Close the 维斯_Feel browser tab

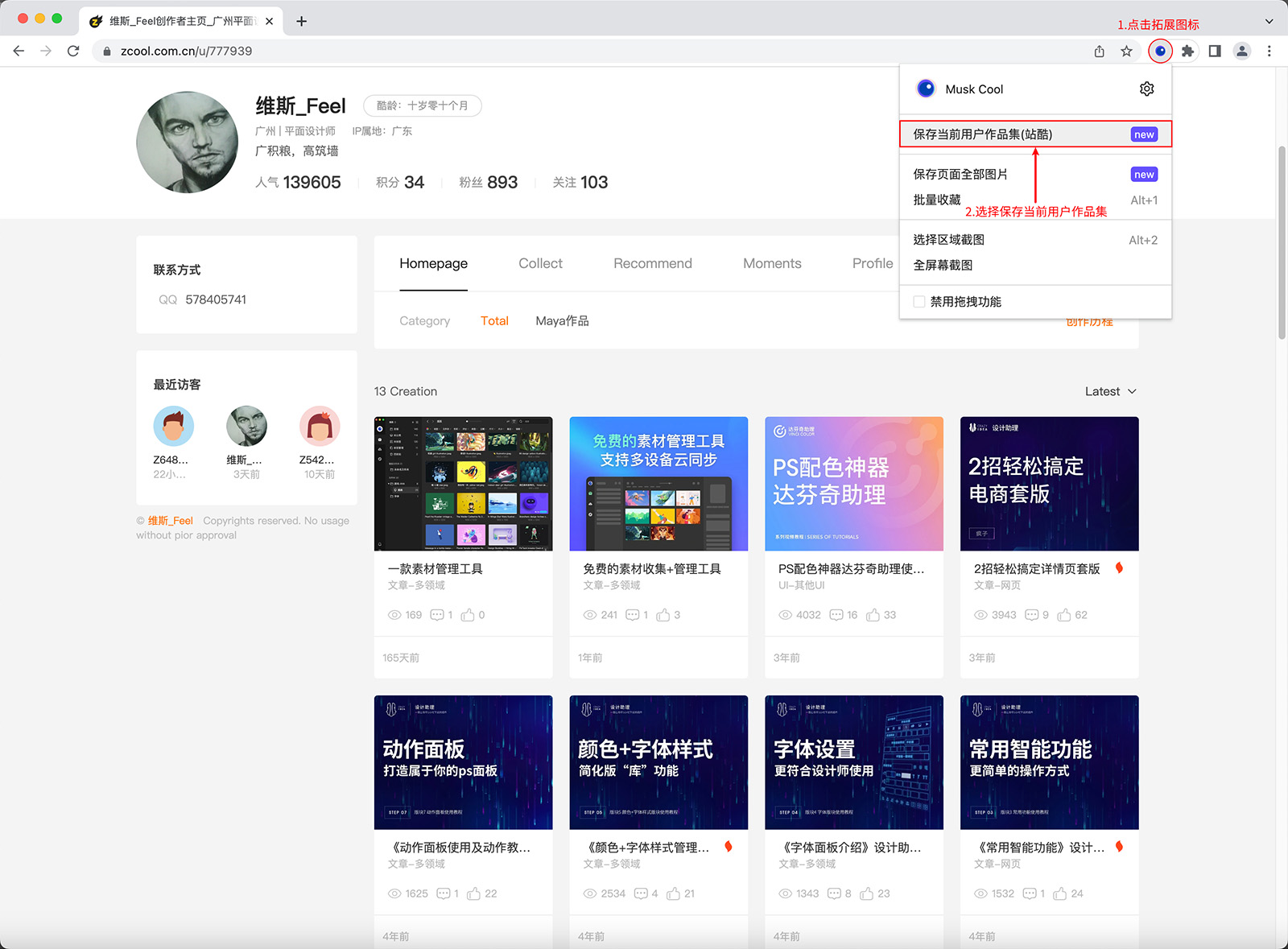pyautogui.click(x=269, y=21)
